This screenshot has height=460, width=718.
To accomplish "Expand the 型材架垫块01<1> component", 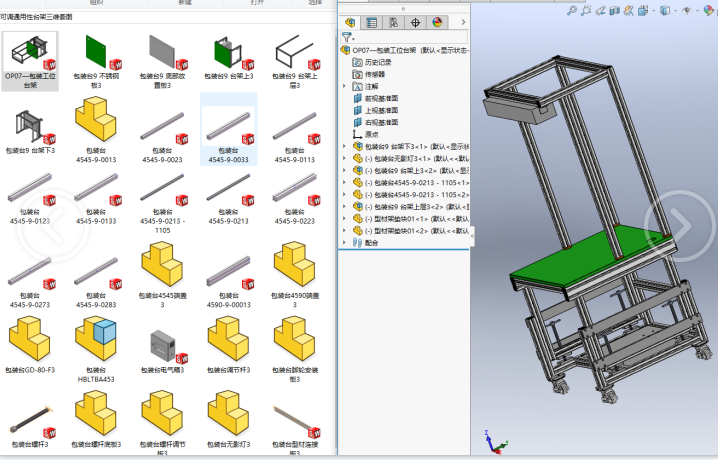I will 344,218.
